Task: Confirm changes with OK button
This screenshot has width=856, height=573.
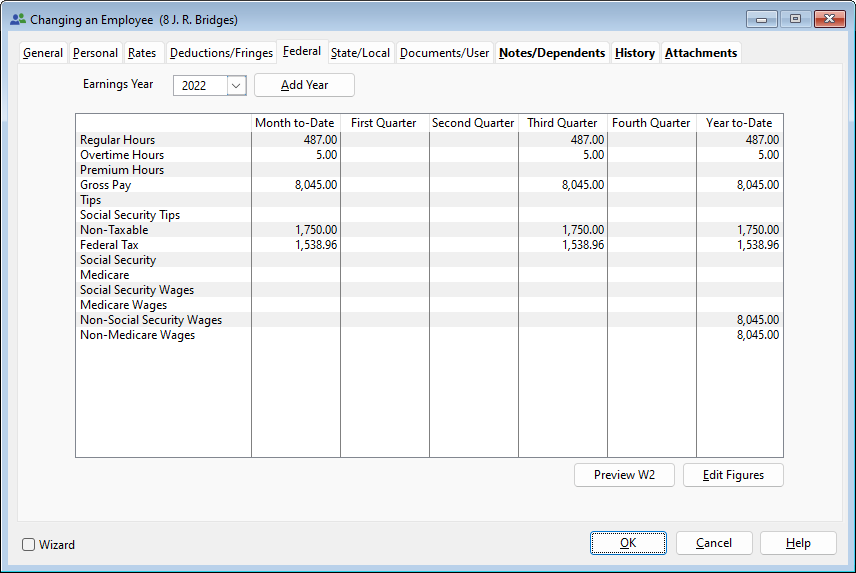Action: click(628, 543)
